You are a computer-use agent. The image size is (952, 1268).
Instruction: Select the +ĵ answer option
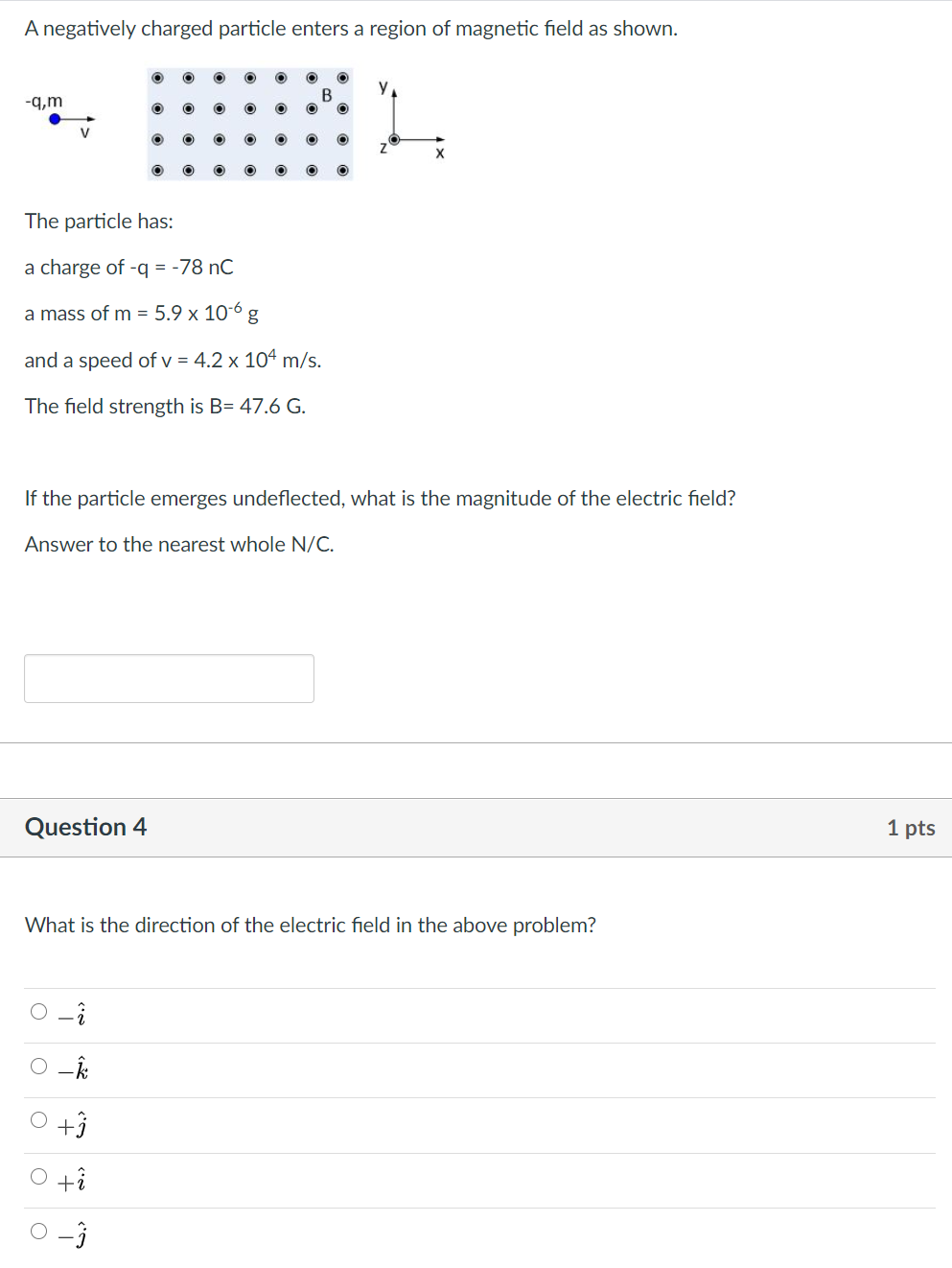point(38,1120)
